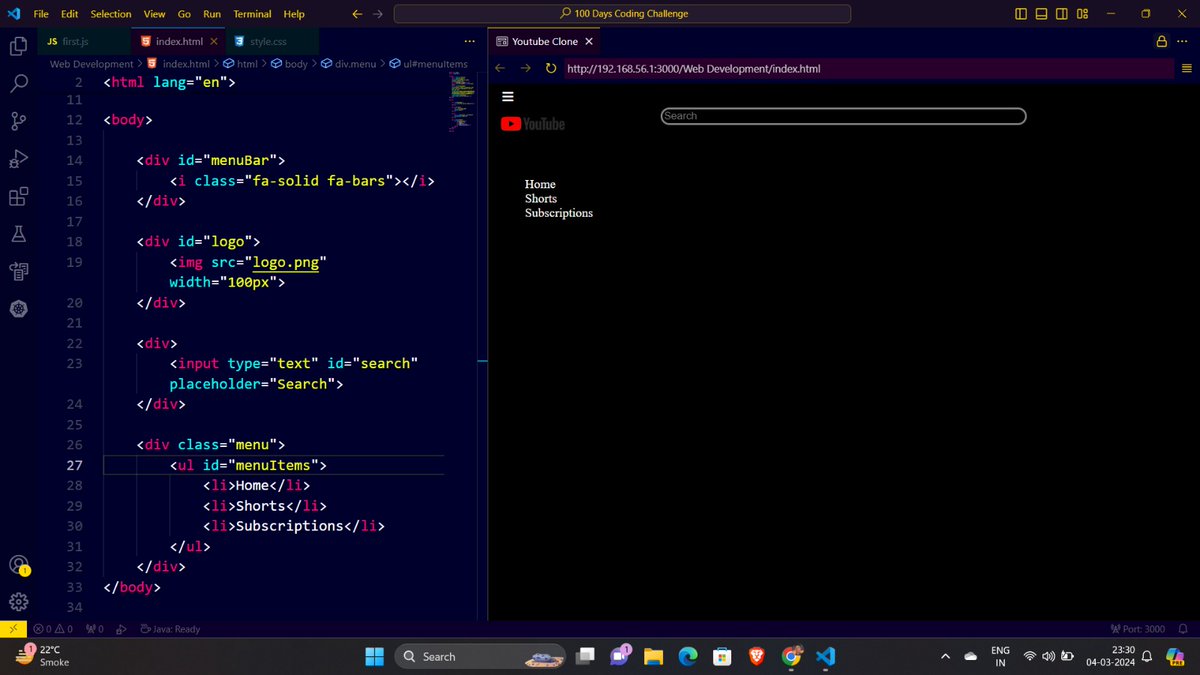Close the Youtube Clone preview tab
This screenshot has width=1200, height=675.
click(x=589, y=41)
